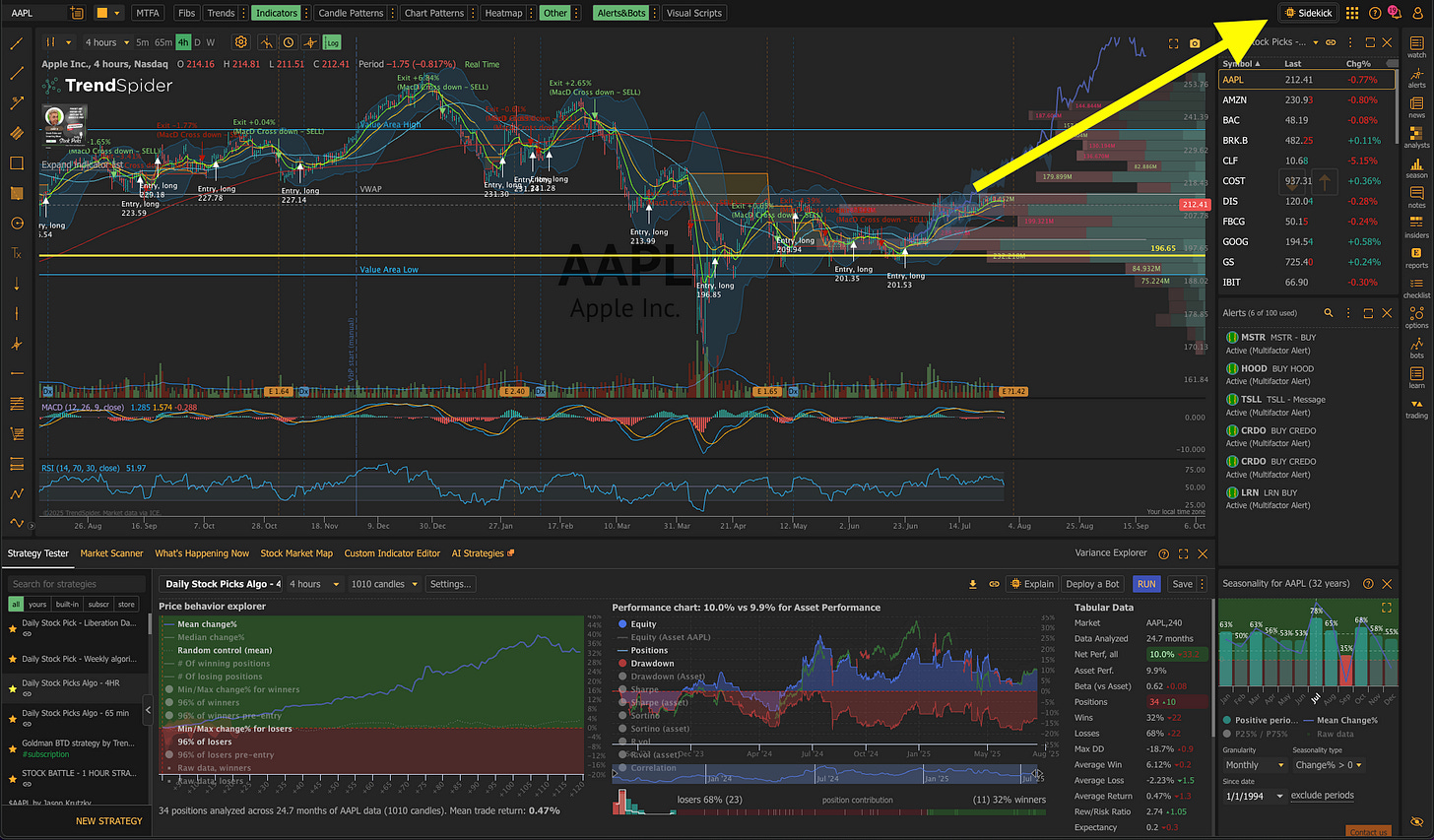Open the insiders icon in right sidebar

tap(1416, 227)
